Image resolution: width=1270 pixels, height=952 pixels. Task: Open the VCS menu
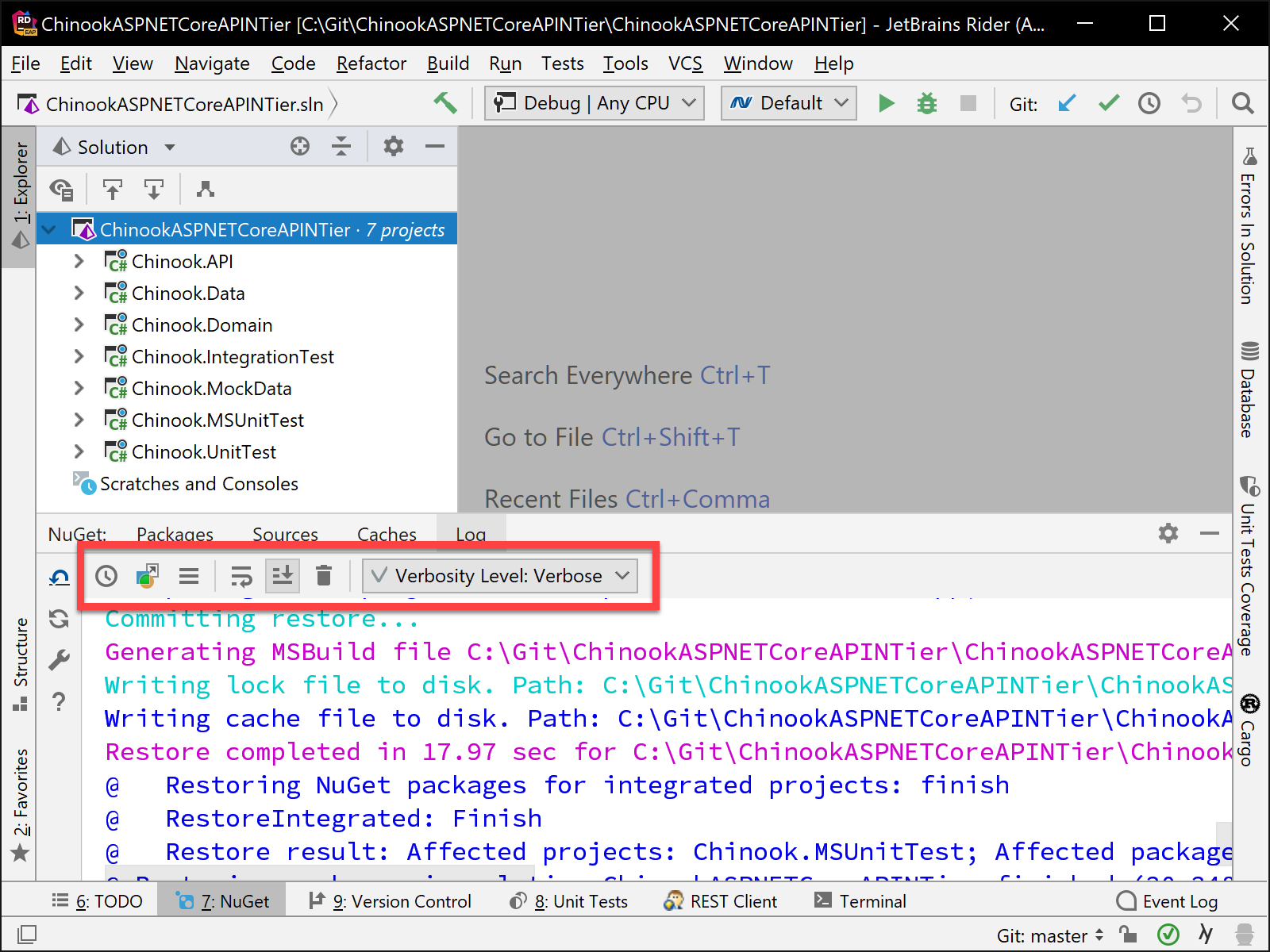click(685, 63)
